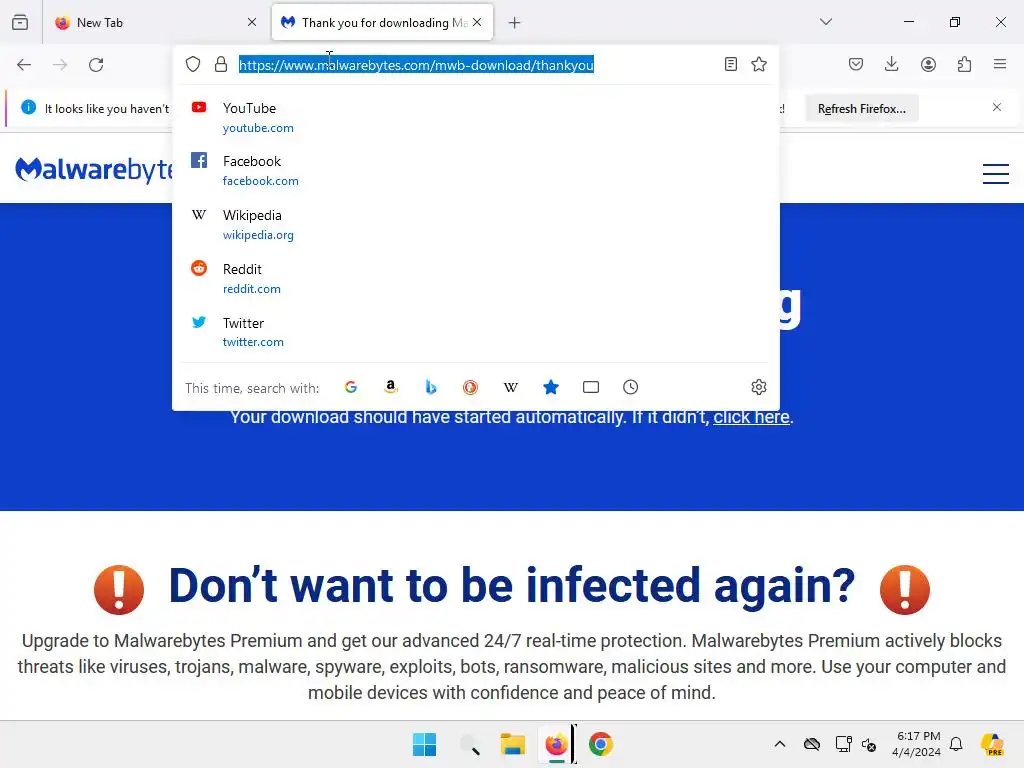
Task: Choose Facebook suggestion from dropdown
Action: (x=475, y=170)
